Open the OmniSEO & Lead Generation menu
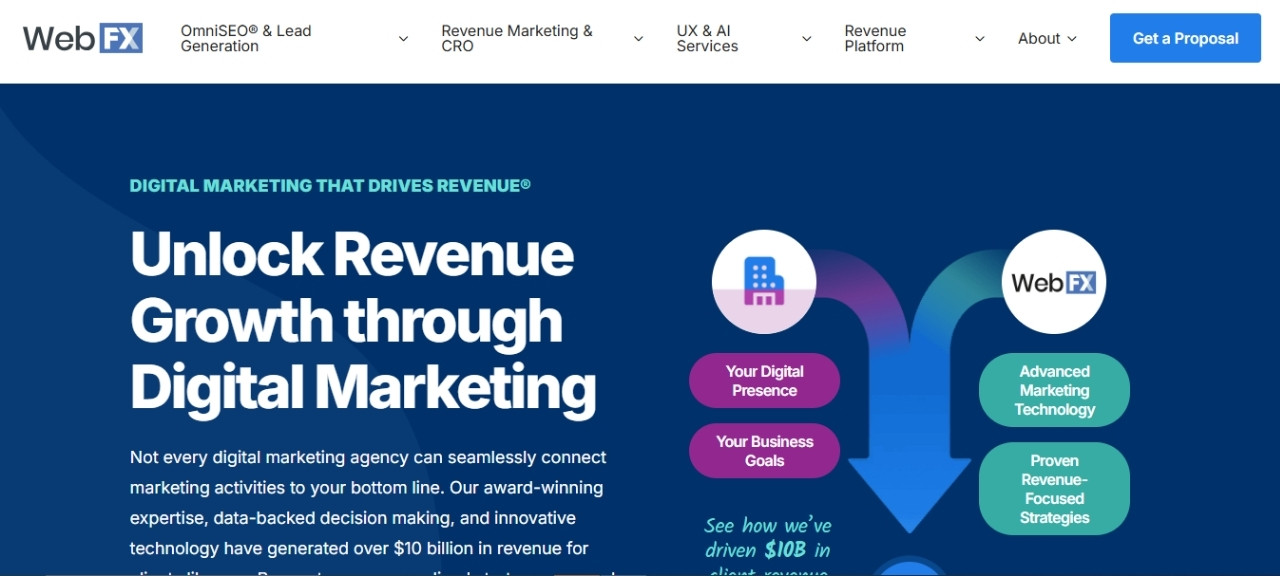Viewport: 1280px width, 576px height. (246, 38)
